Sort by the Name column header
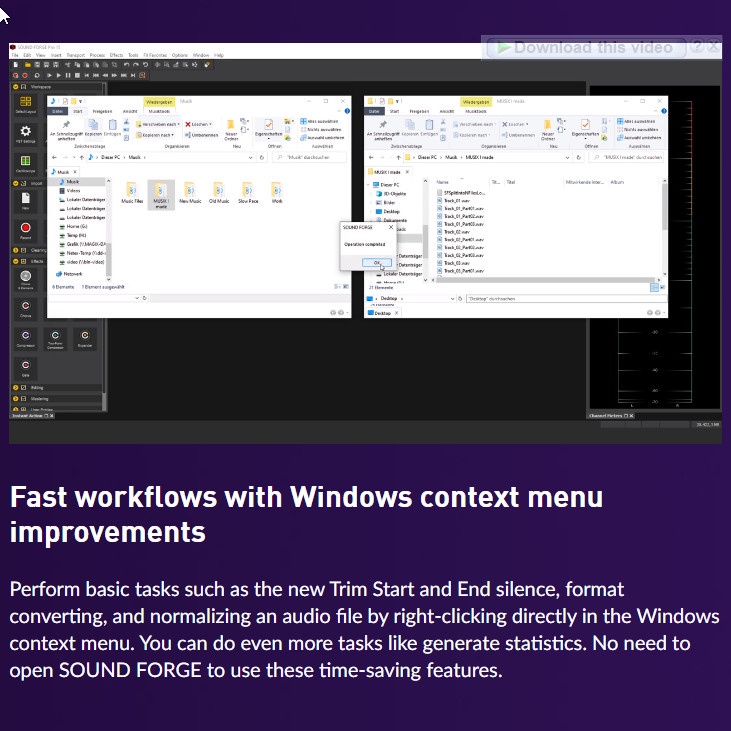 point(442,182)
